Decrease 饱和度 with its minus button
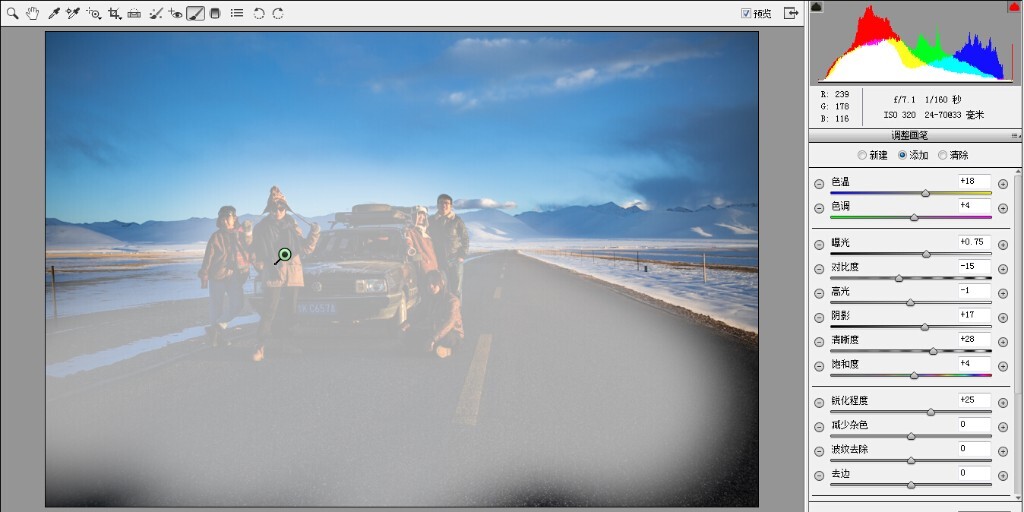This screenshot has width=1024, height=512. (x=819, y=366)
